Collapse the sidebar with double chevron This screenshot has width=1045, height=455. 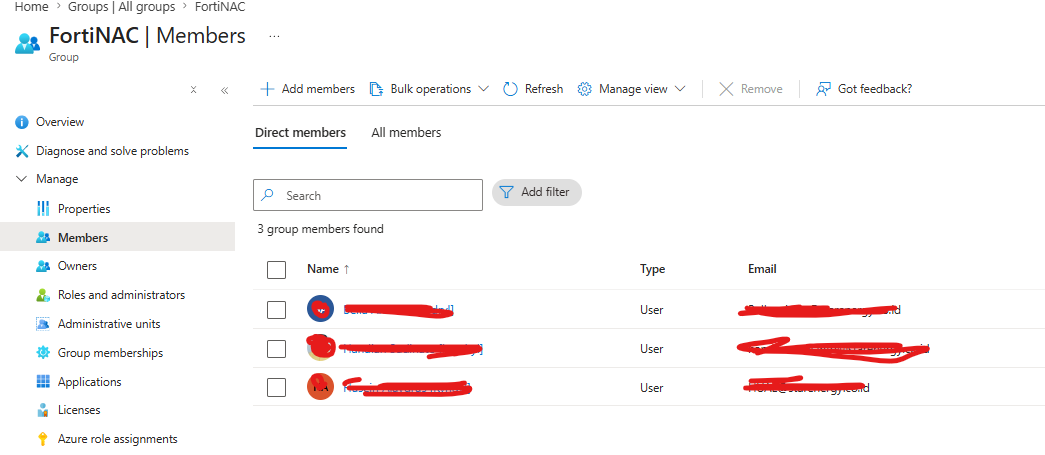[x=225, y=90]
